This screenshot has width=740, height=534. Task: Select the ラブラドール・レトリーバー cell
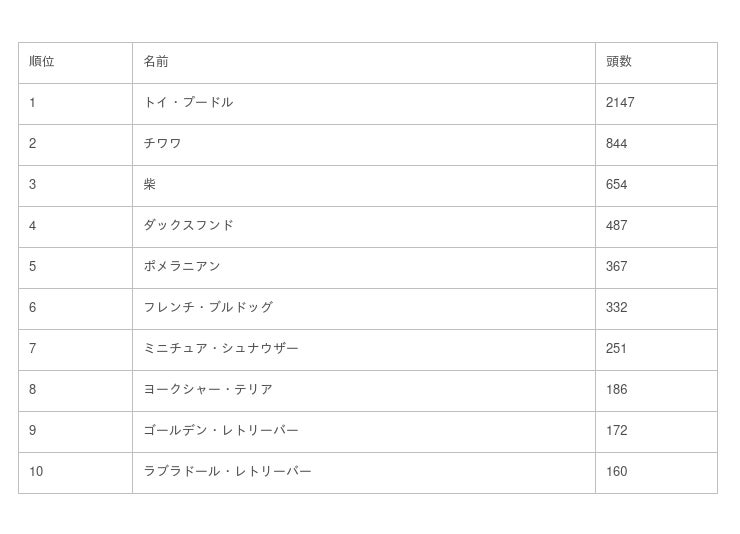click(228, 472)
